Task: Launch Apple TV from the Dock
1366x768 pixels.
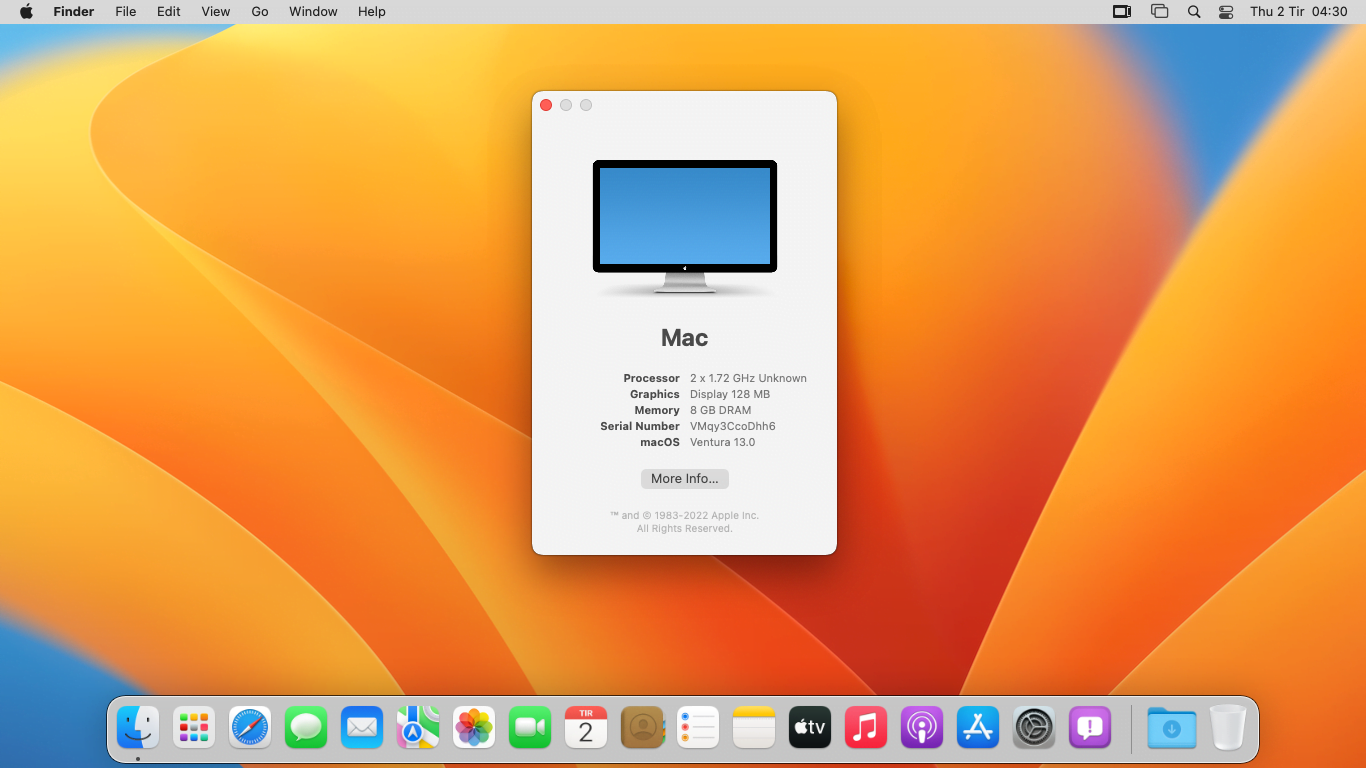Action: [810, 727]
